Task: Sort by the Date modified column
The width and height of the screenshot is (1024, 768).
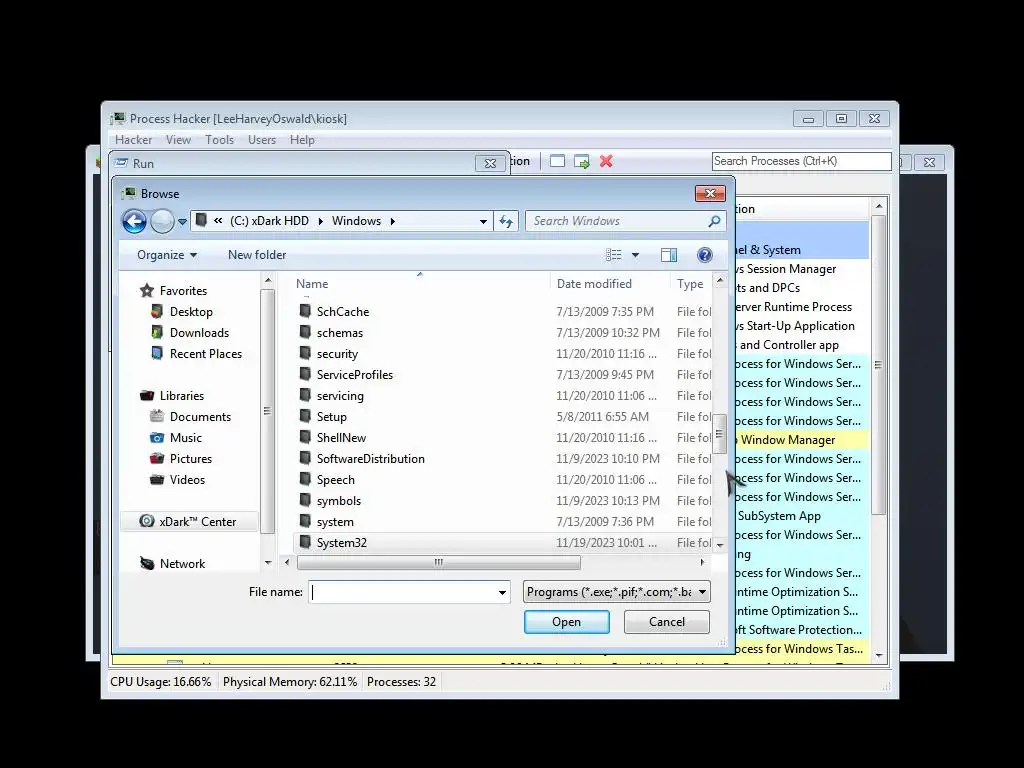Action: 594,284
